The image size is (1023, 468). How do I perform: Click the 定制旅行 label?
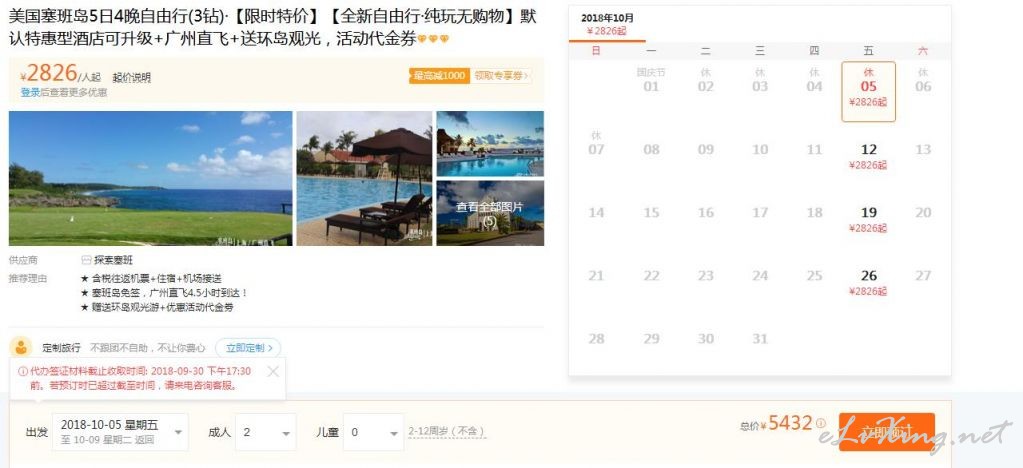coord(61,348)
